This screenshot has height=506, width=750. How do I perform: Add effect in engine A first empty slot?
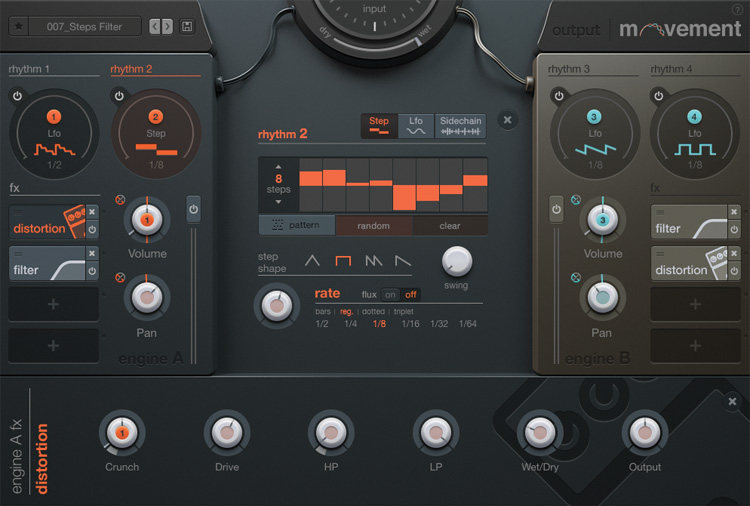[54, 304]
